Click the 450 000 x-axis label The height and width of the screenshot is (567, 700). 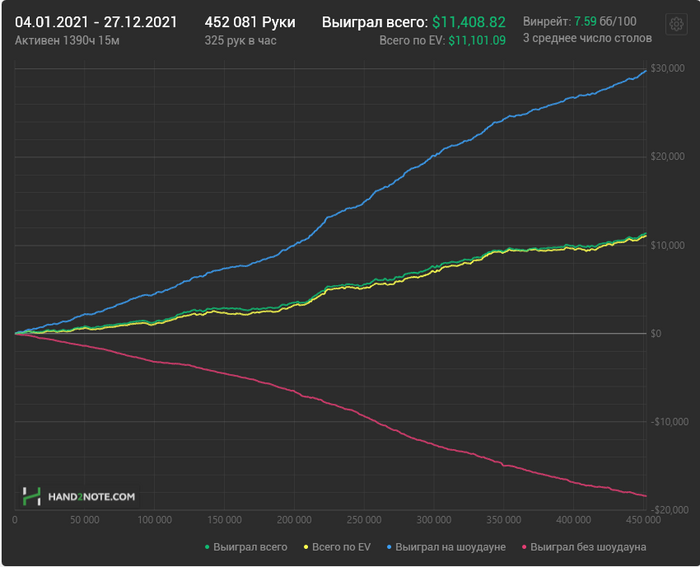(643, 520)
